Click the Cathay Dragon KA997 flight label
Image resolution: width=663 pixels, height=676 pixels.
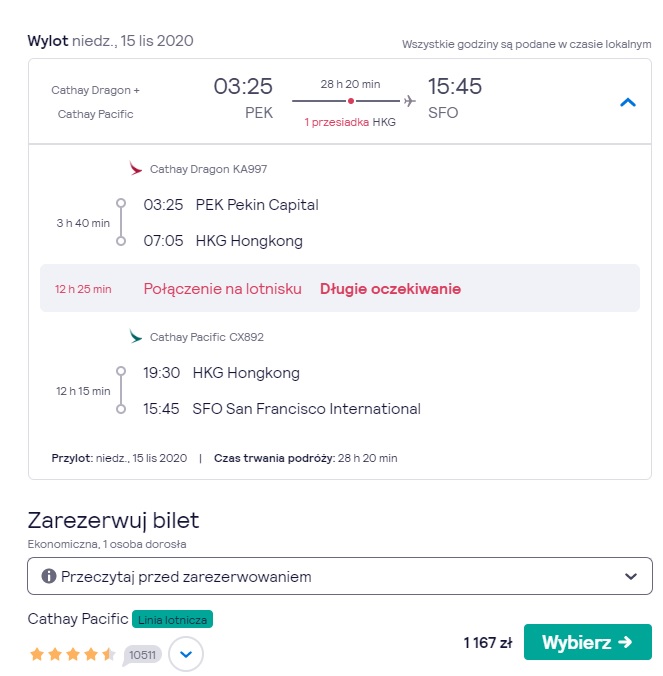[208, 169]
